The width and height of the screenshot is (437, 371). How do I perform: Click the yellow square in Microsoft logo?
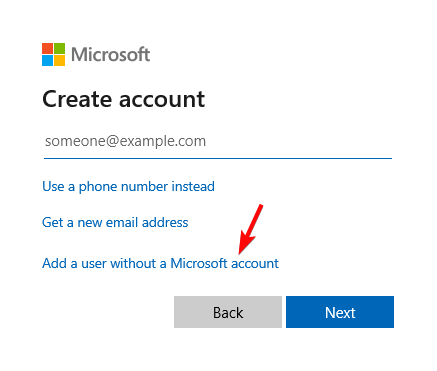click(59, 61)
